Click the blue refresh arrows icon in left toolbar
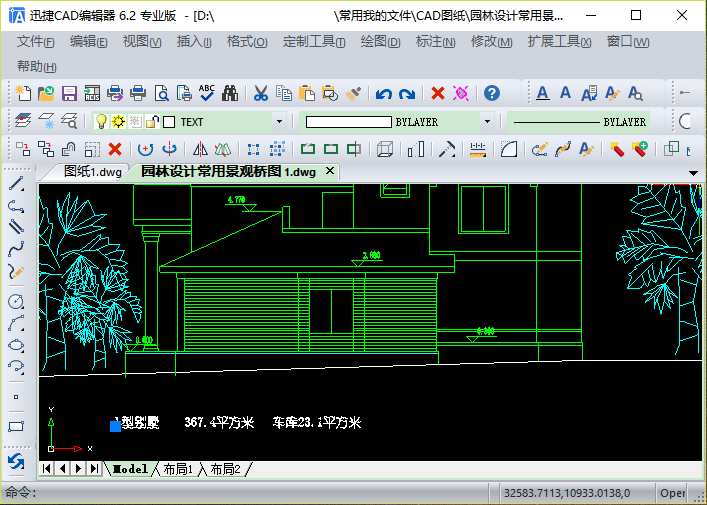The image size is (707, 505). pos(16,461)
